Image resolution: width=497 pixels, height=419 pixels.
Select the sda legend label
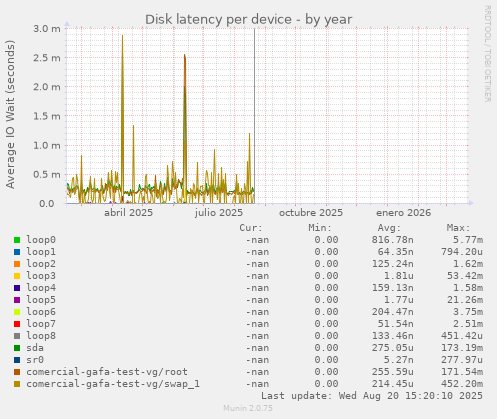tap(35, 348)
